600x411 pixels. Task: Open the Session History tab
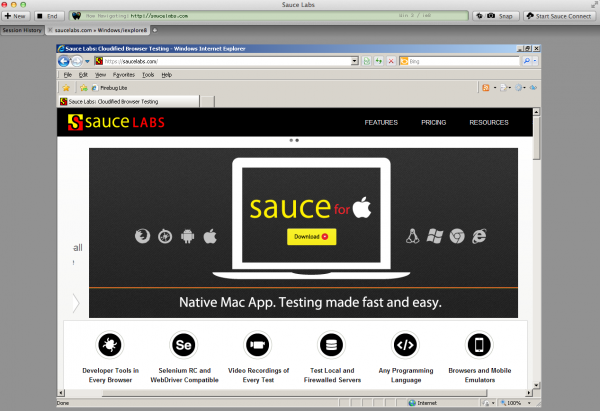(22, 30)
